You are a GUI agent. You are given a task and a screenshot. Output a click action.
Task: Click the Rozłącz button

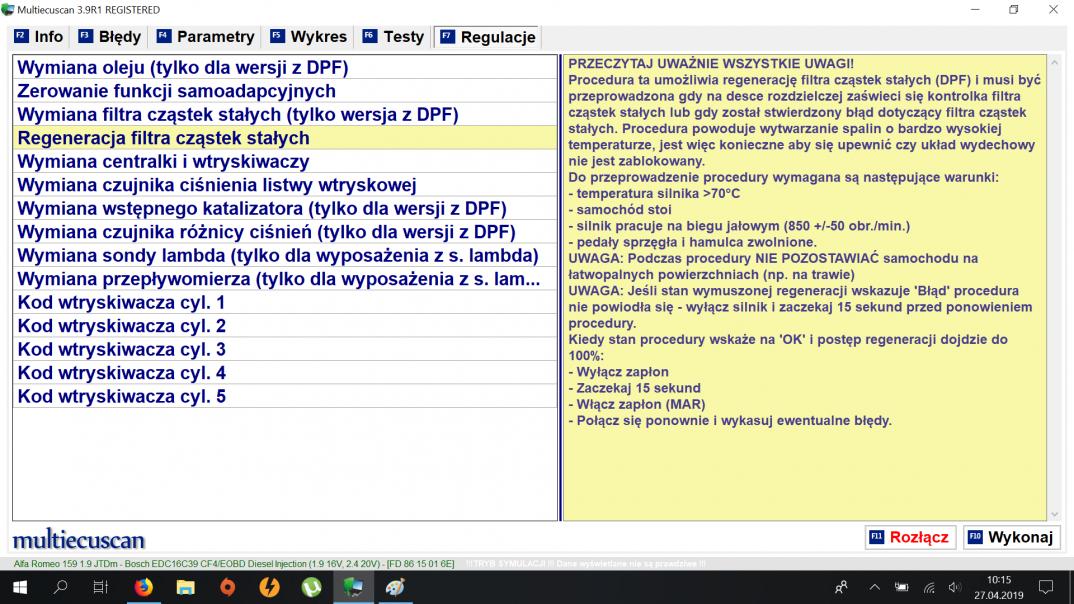(910, 537)
